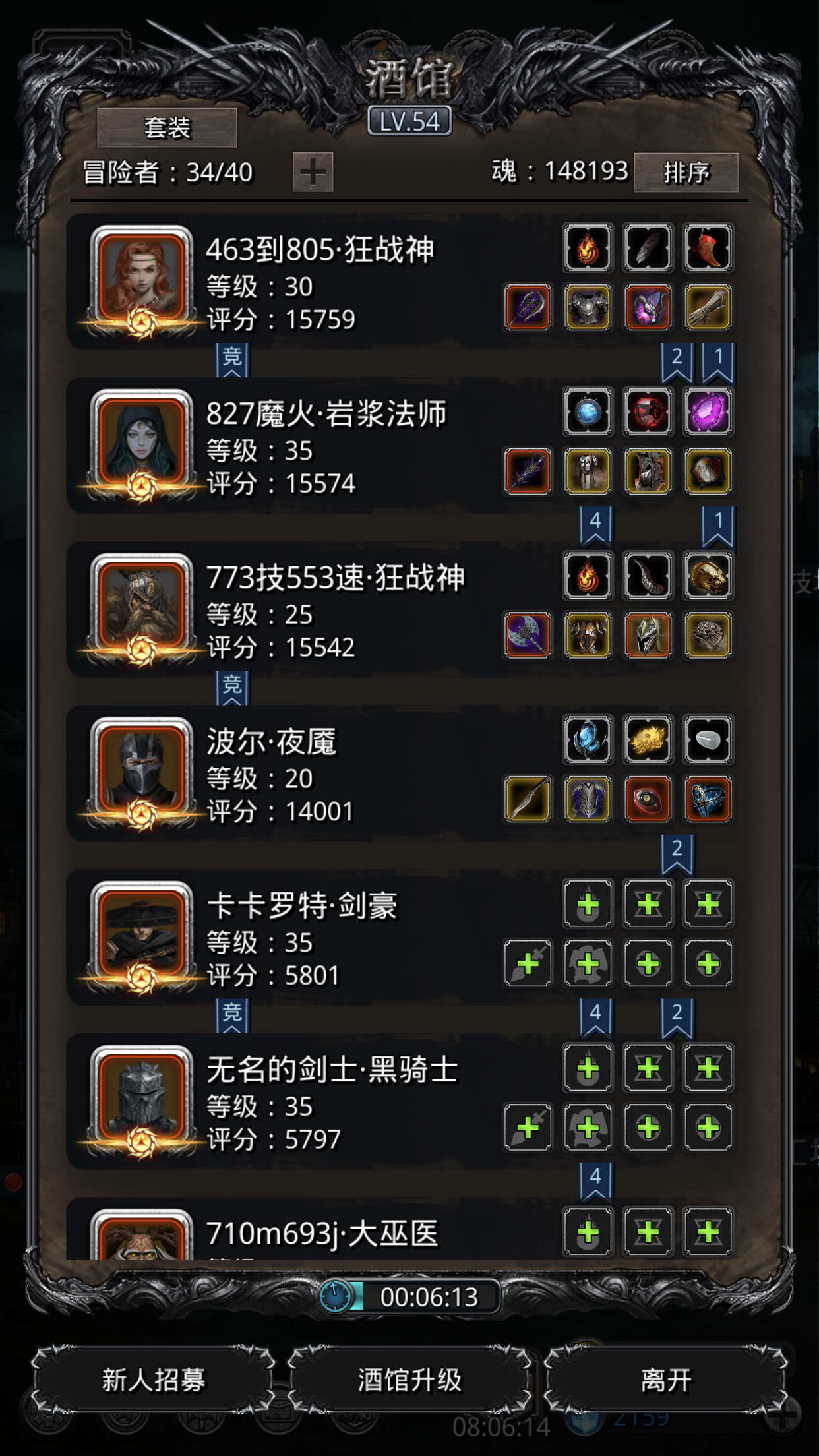Screen dimensions: 819x1456
Task: Tap the white stone icon of 波尔·夜魇
Action: (x=708, y=740)
